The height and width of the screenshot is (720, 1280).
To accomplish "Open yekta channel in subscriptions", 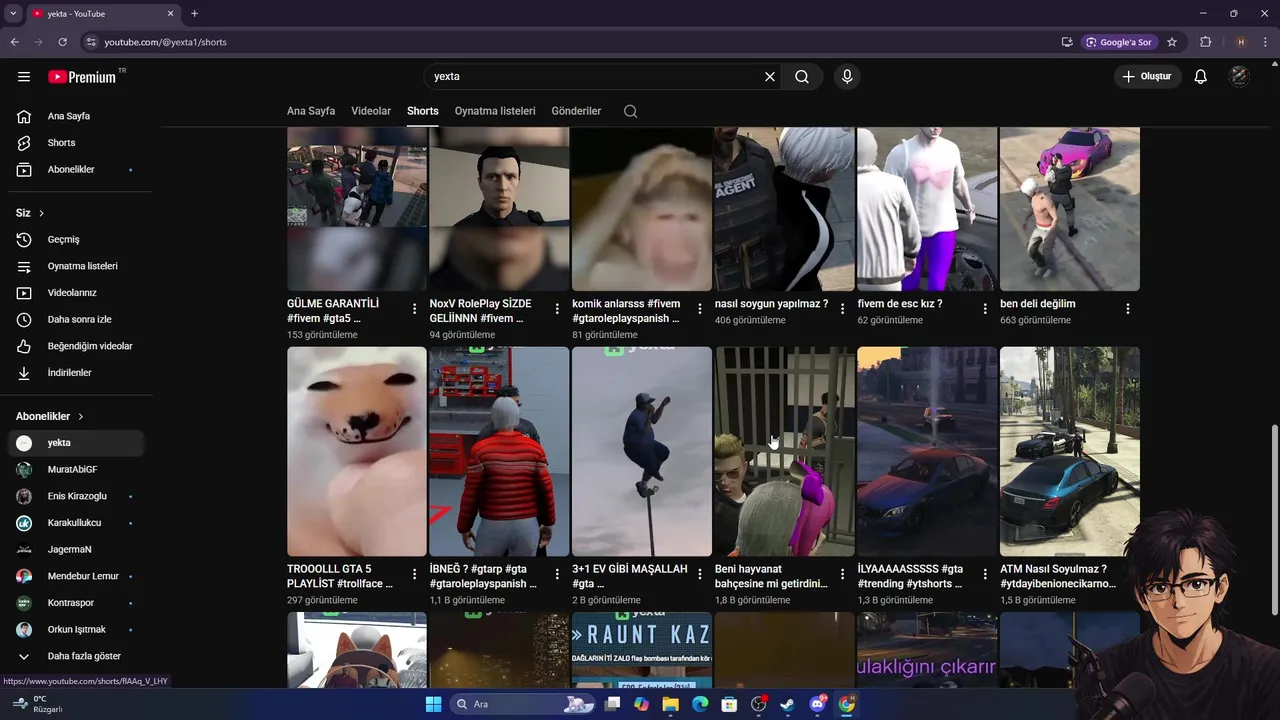I will [76, 443].
